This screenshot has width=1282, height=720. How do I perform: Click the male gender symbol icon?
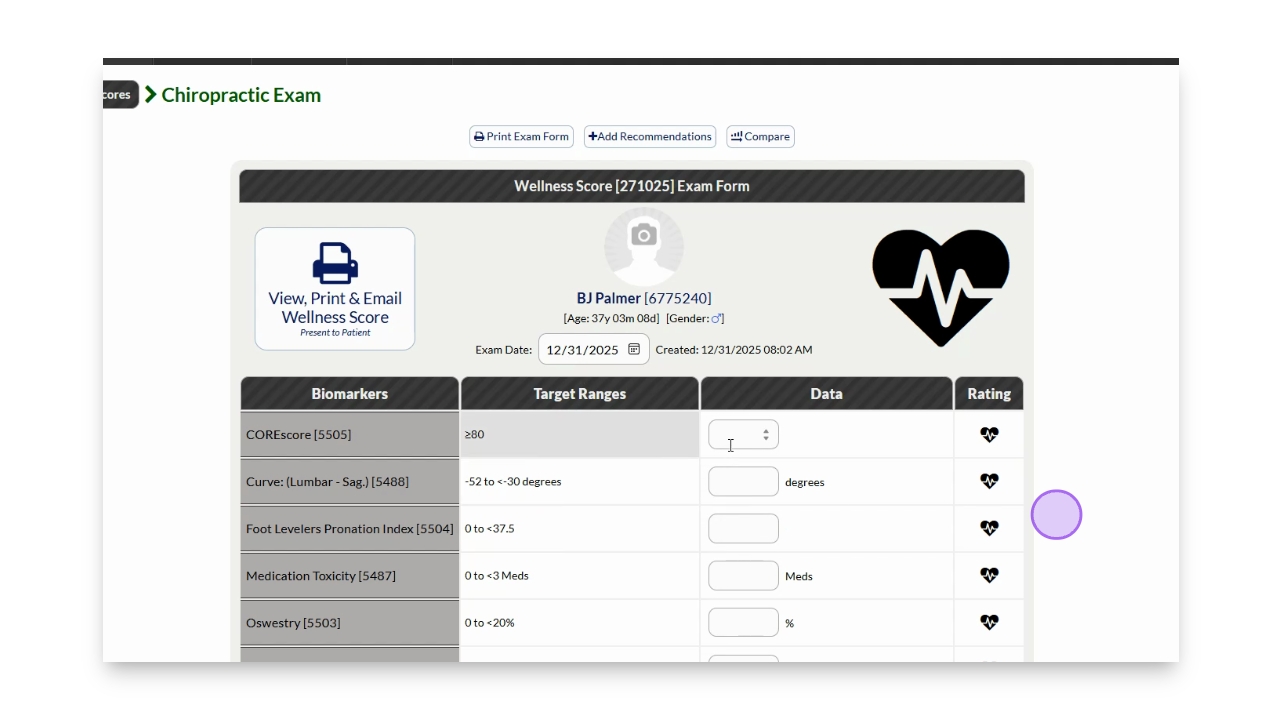tap(716, 319)
